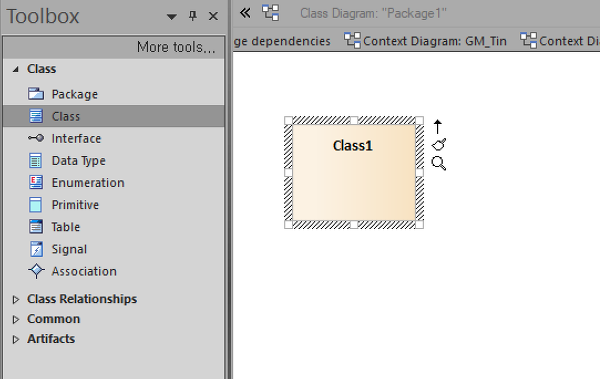Choose the Table tool icon

[x=36, y=227]
